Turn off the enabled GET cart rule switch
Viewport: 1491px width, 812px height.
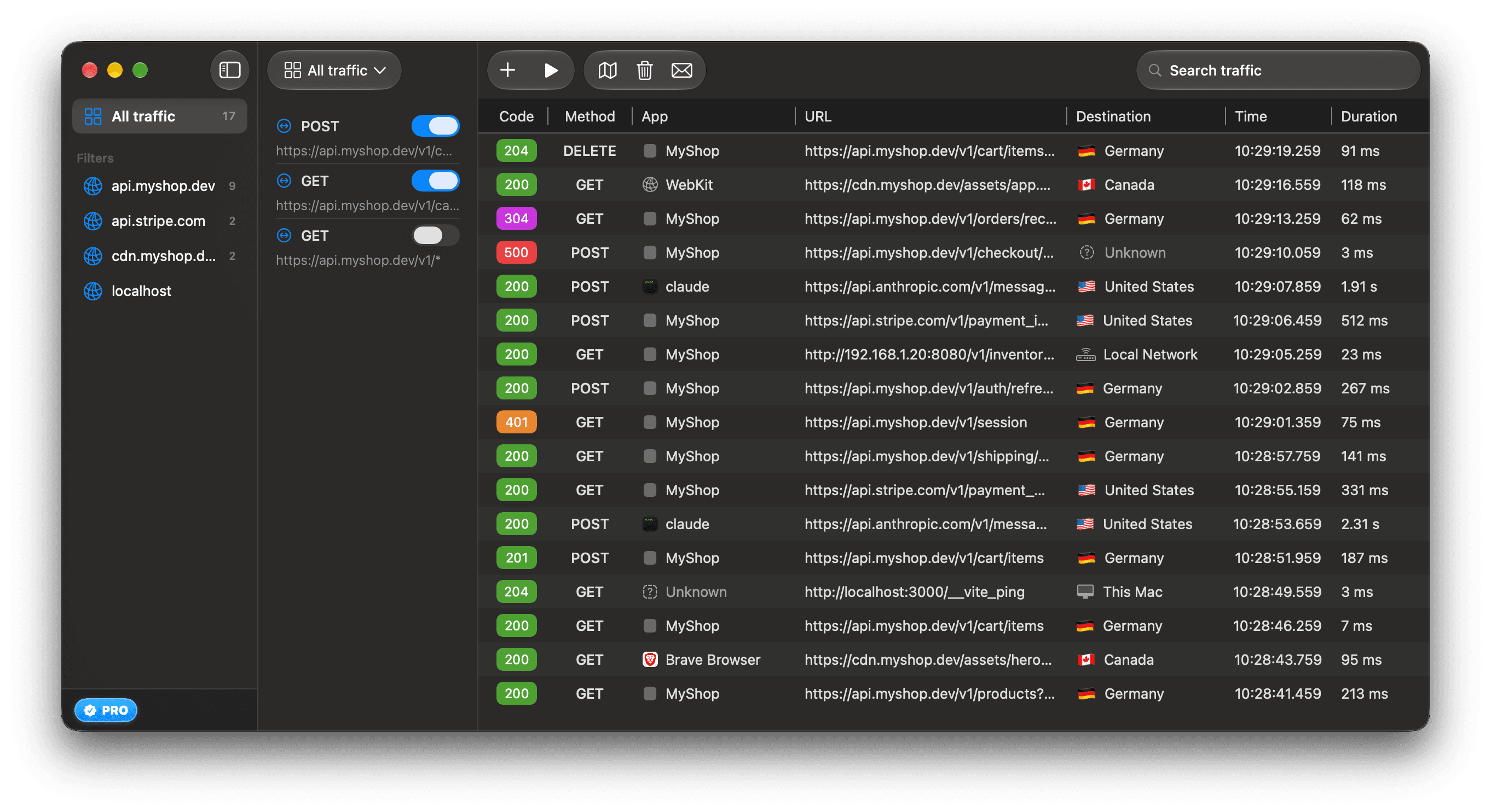(x=435, y=181)
